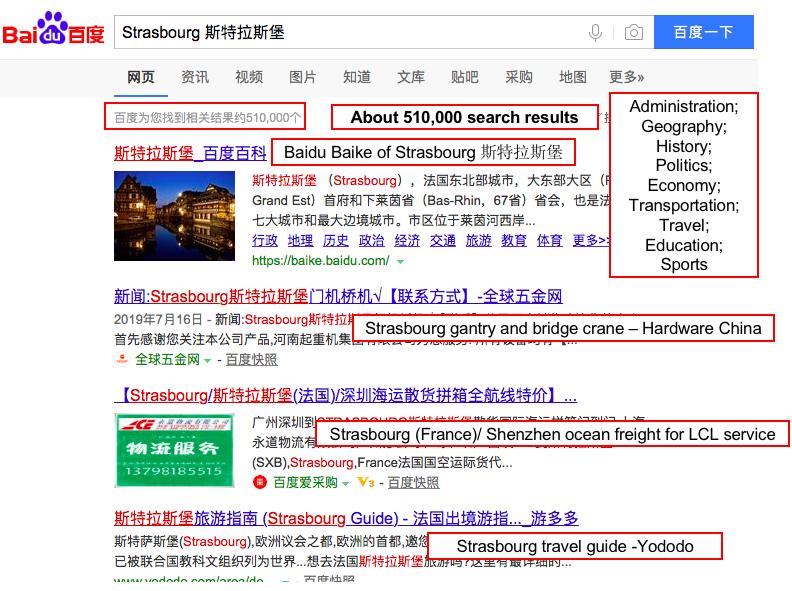Viewport: 792px width, 591px height.
Task: Open image search camera icon
Action: click(633, 32)
